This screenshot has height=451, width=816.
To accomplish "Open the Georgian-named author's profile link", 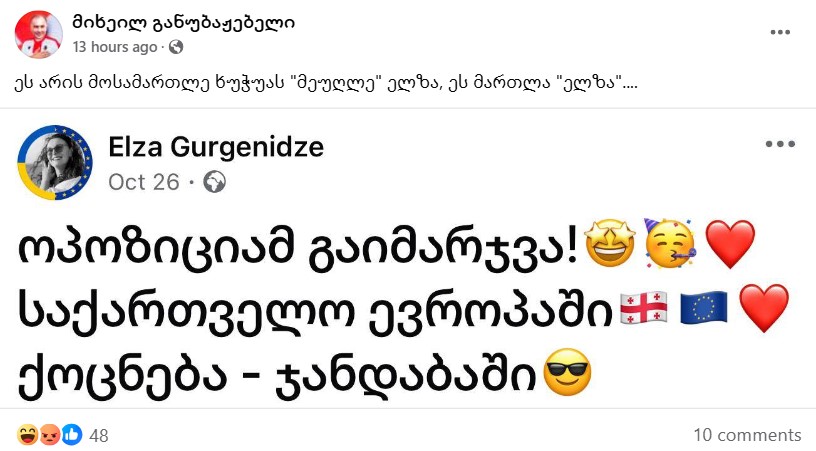I will [183, 23].
